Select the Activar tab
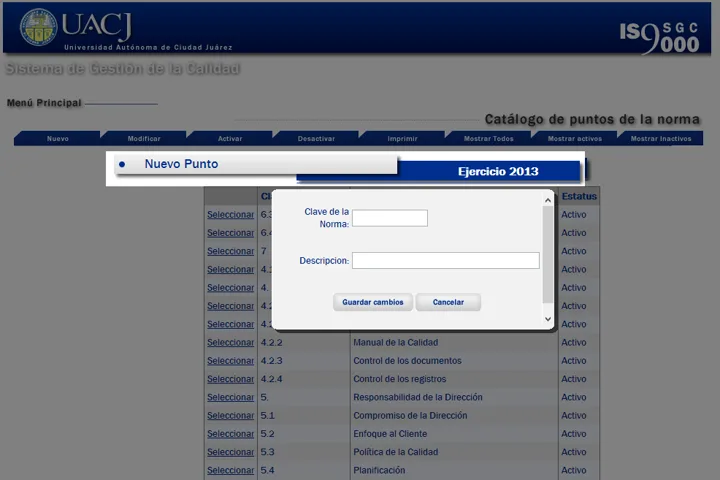This screenshot has height=480, width=720. 230,138
